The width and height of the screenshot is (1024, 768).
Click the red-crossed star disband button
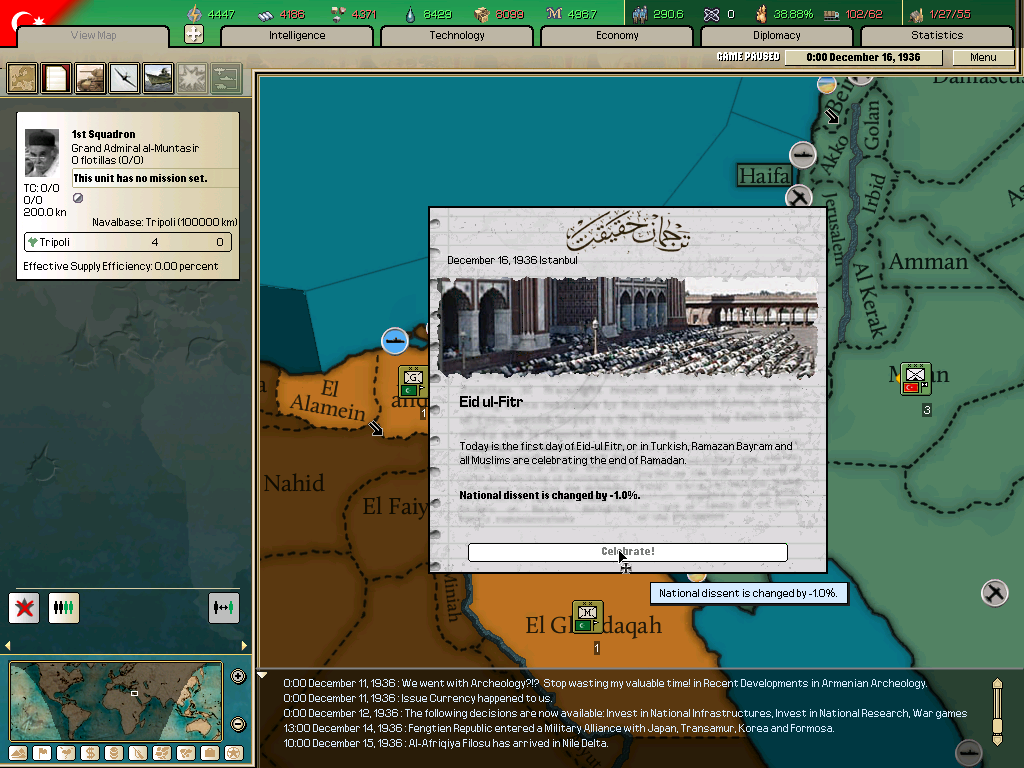point(24,607)
